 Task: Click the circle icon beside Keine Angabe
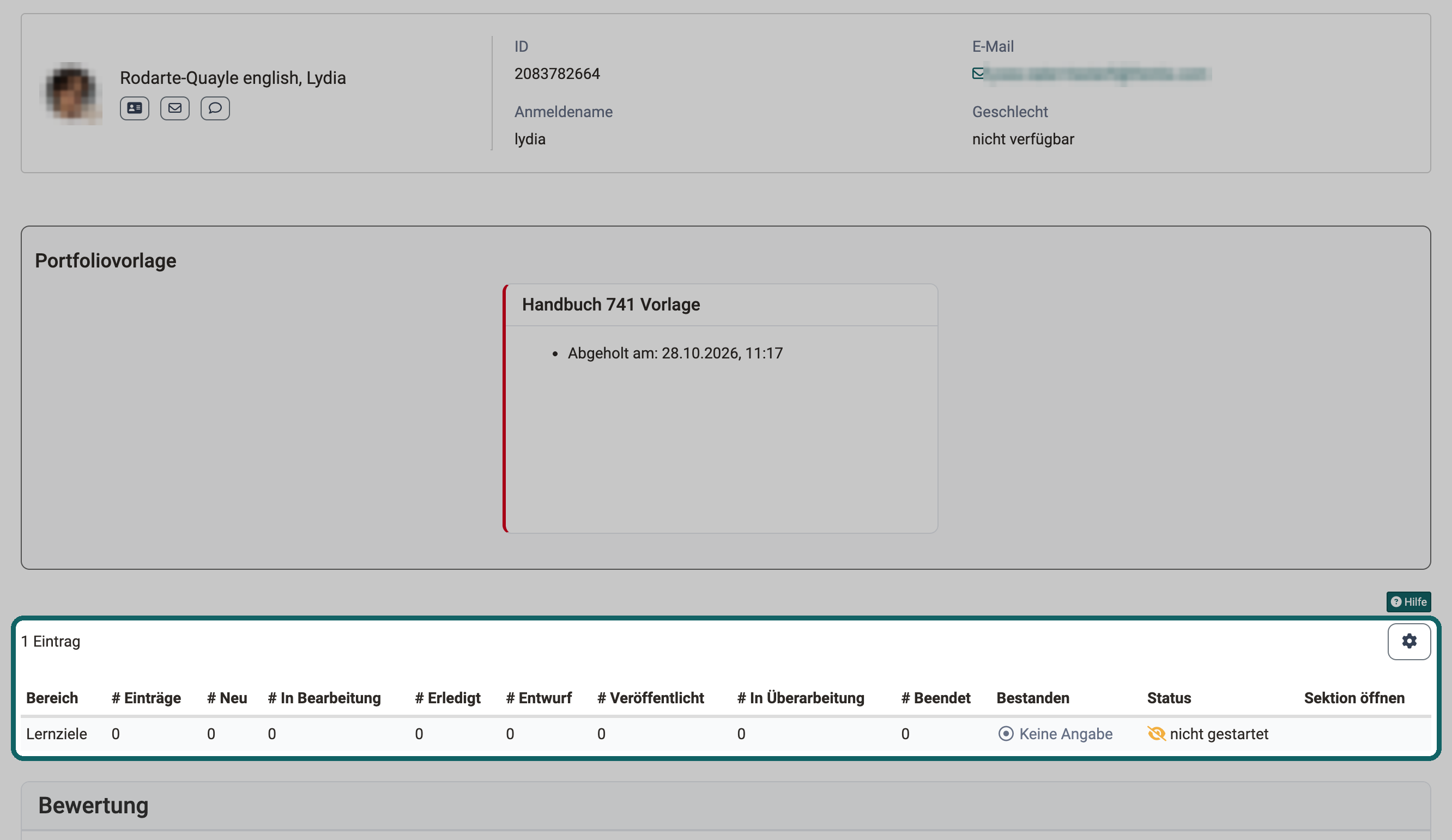1006,733
